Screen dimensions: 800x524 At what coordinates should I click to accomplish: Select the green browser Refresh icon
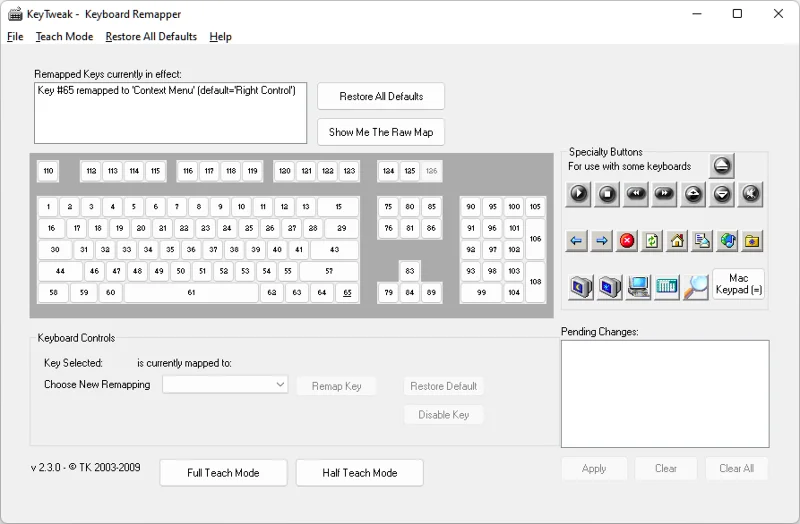click(x=652, y=240)
